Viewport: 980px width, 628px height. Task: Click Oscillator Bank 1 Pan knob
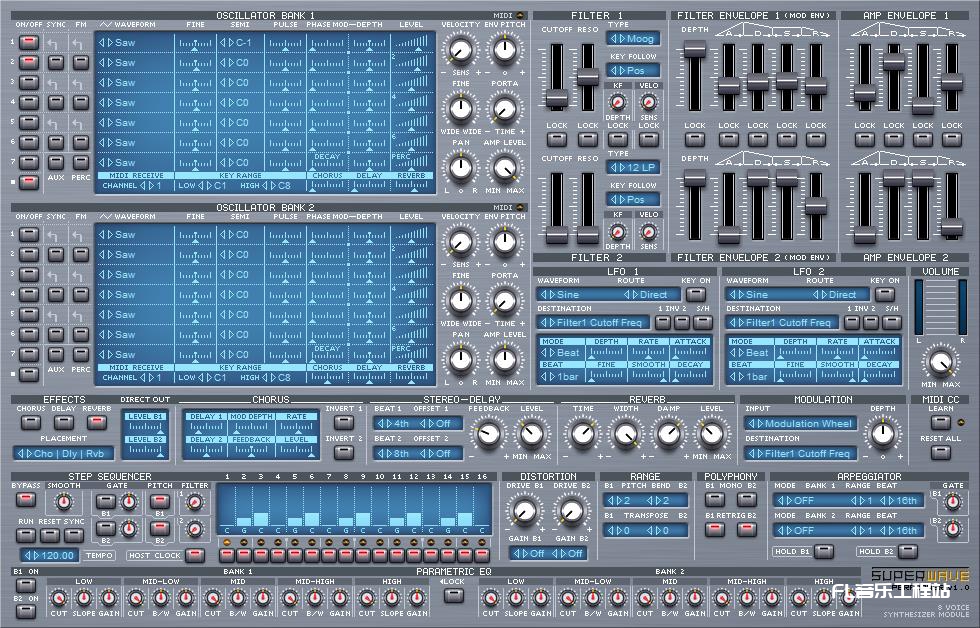(x=459, y=167)
